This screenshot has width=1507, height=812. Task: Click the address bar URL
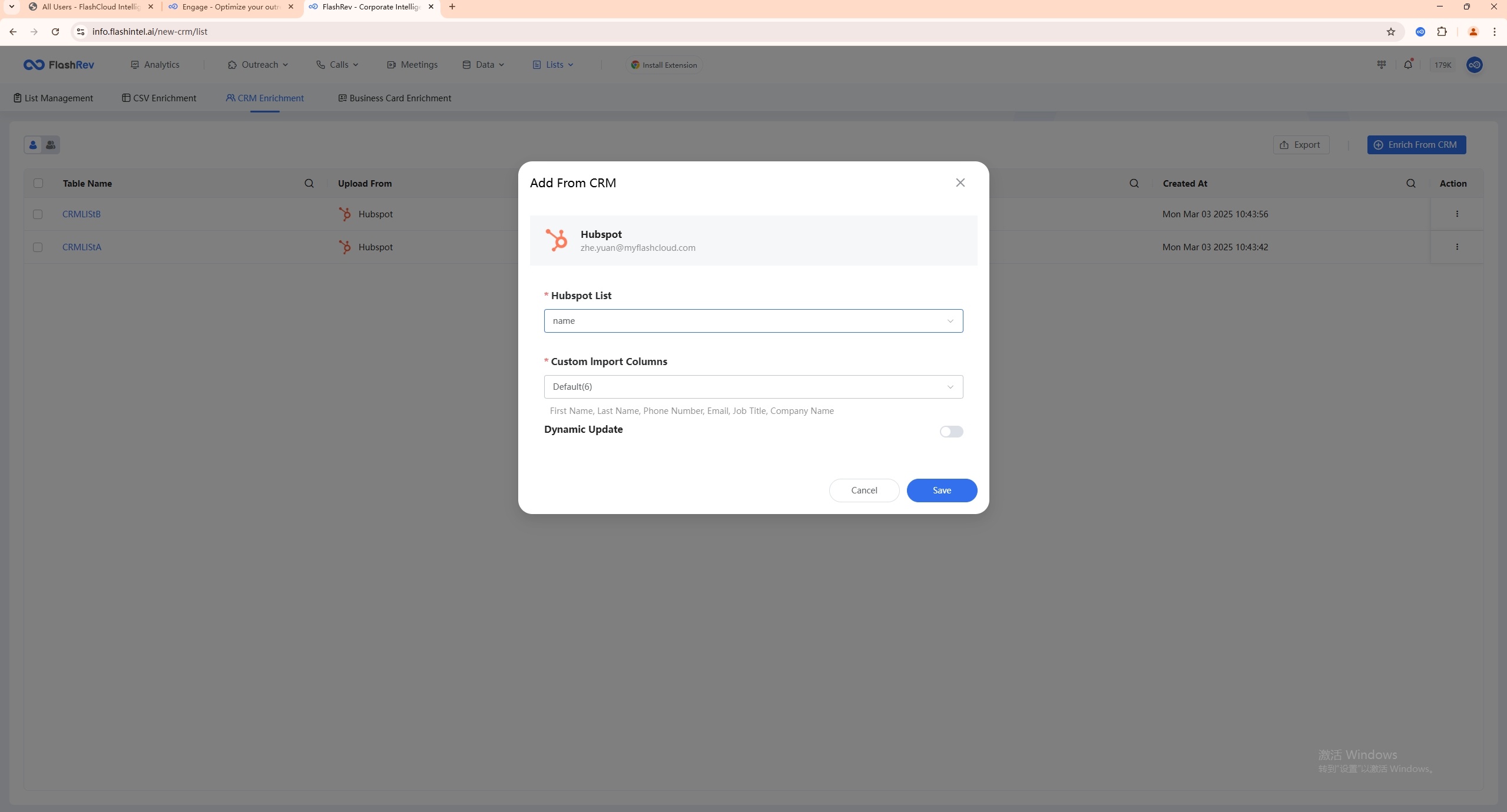click(150, 32)
